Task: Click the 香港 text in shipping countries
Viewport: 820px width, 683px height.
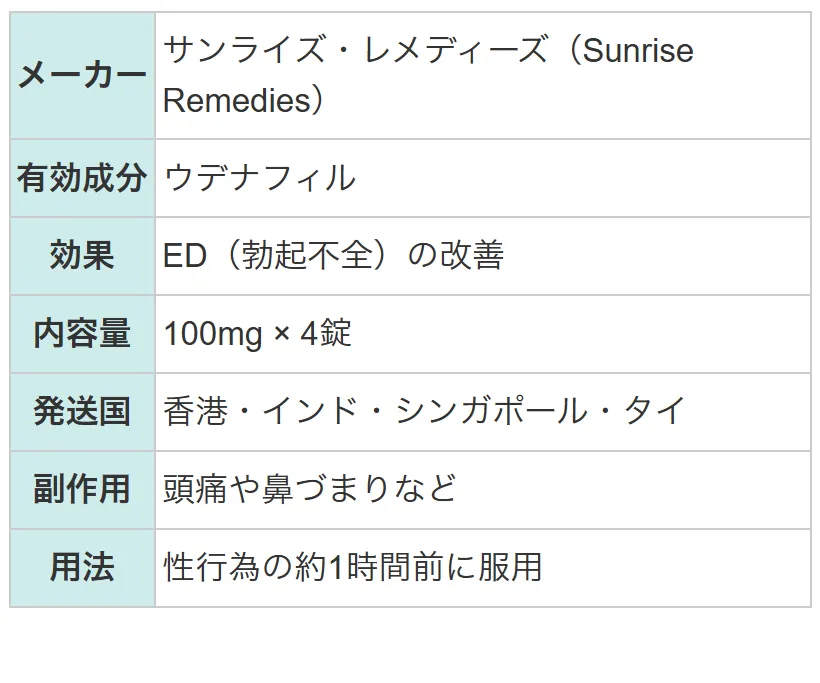Action: (196, 411)
